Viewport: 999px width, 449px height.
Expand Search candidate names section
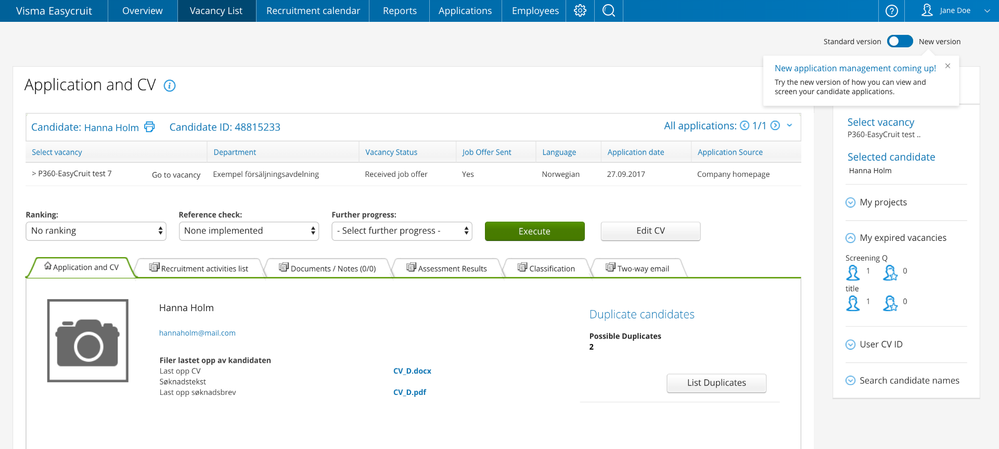(x=850, y=381)
